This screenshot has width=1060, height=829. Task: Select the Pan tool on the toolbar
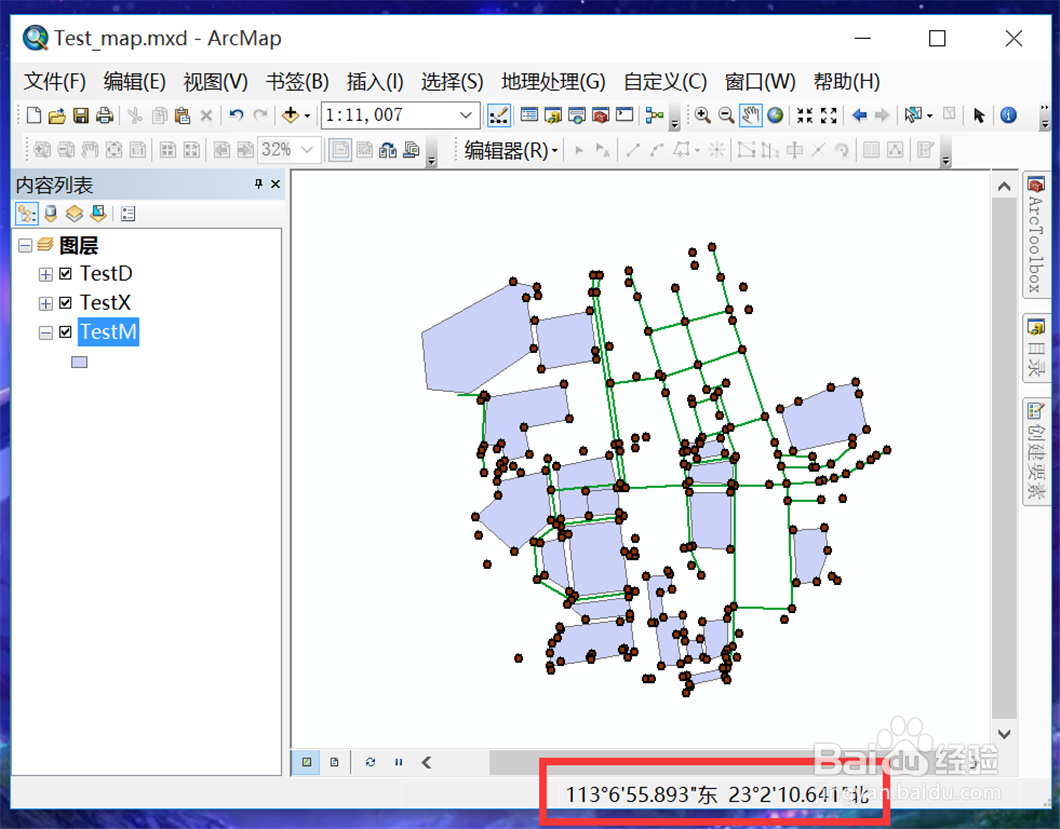tap(750, 115)
